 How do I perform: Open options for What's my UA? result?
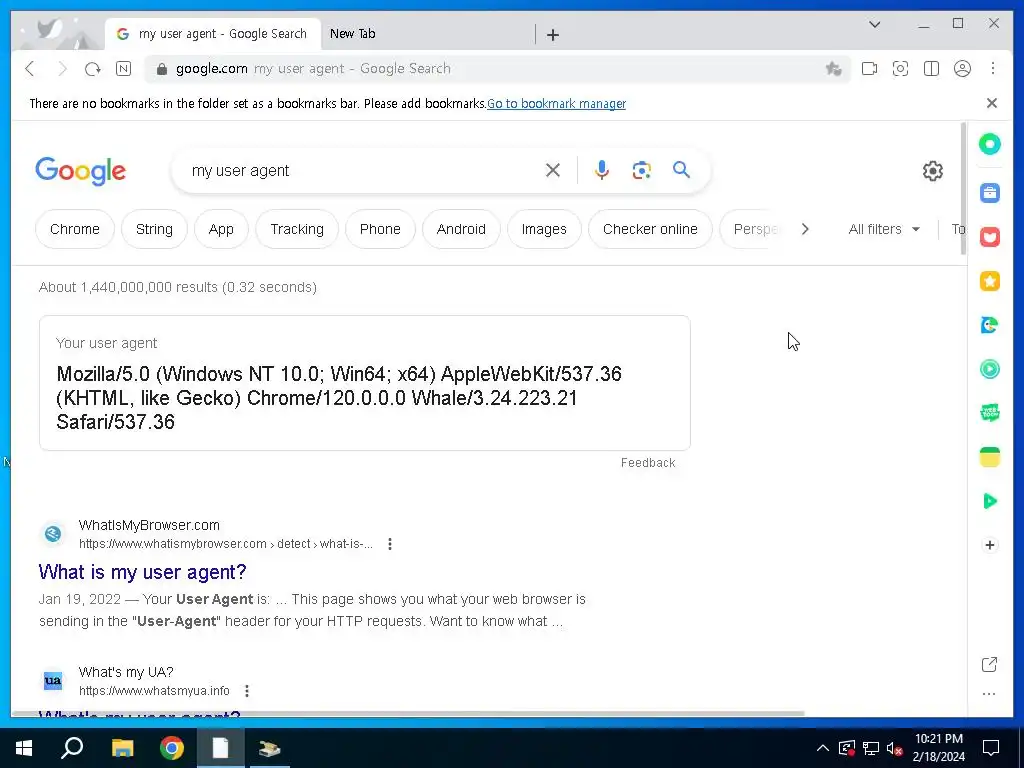point(247,691)
